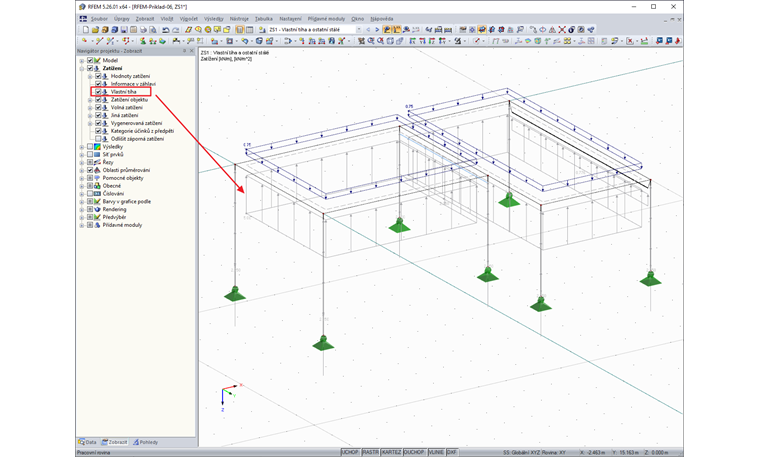Image resolution: width=760 pixels, height=457 pixels.
Task: Open the Úpravy menu
Action: tap(122, 18)
